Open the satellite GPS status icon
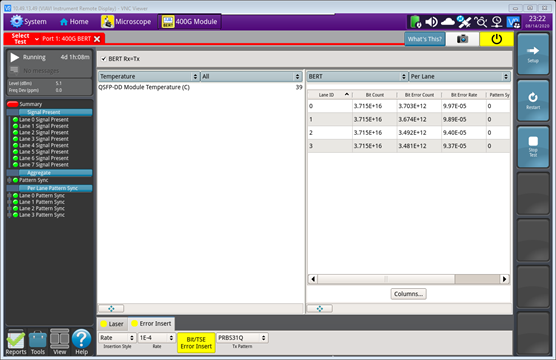Viewport: 556px width, 360px height. (464, 22)
